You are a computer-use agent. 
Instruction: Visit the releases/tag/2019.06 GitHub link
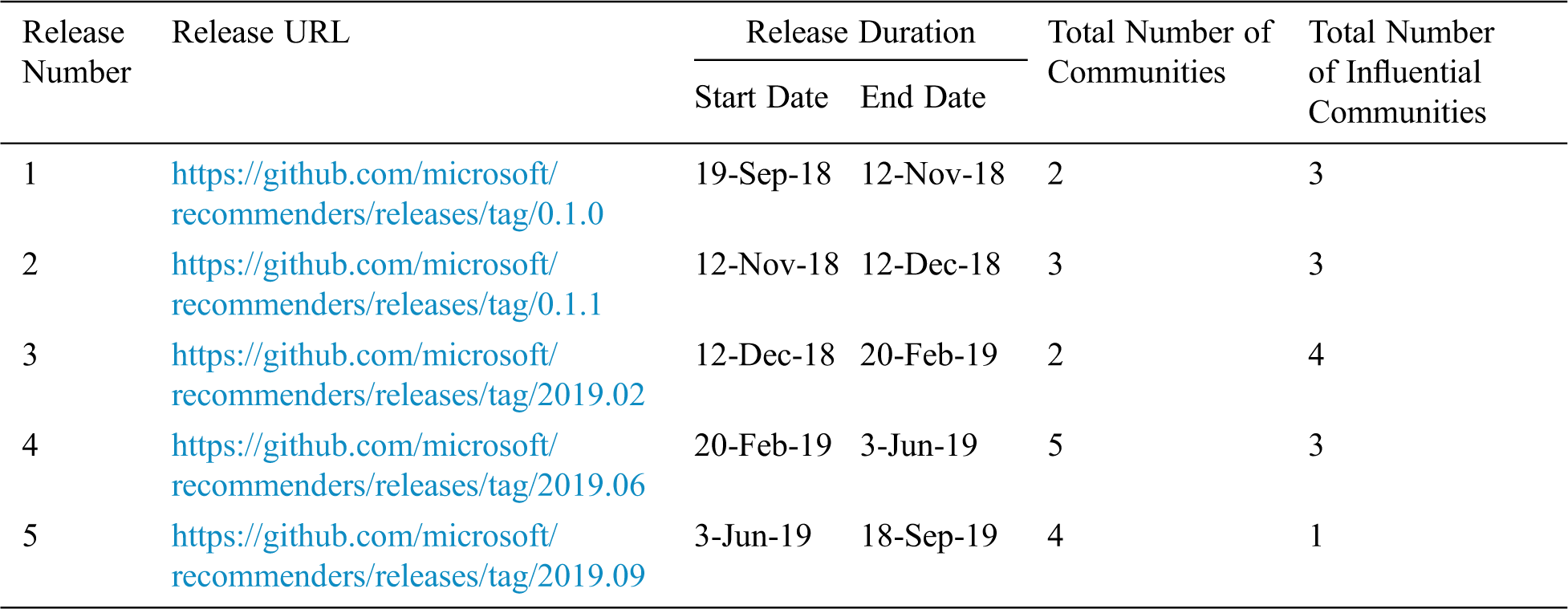click(x=408, y=466)
